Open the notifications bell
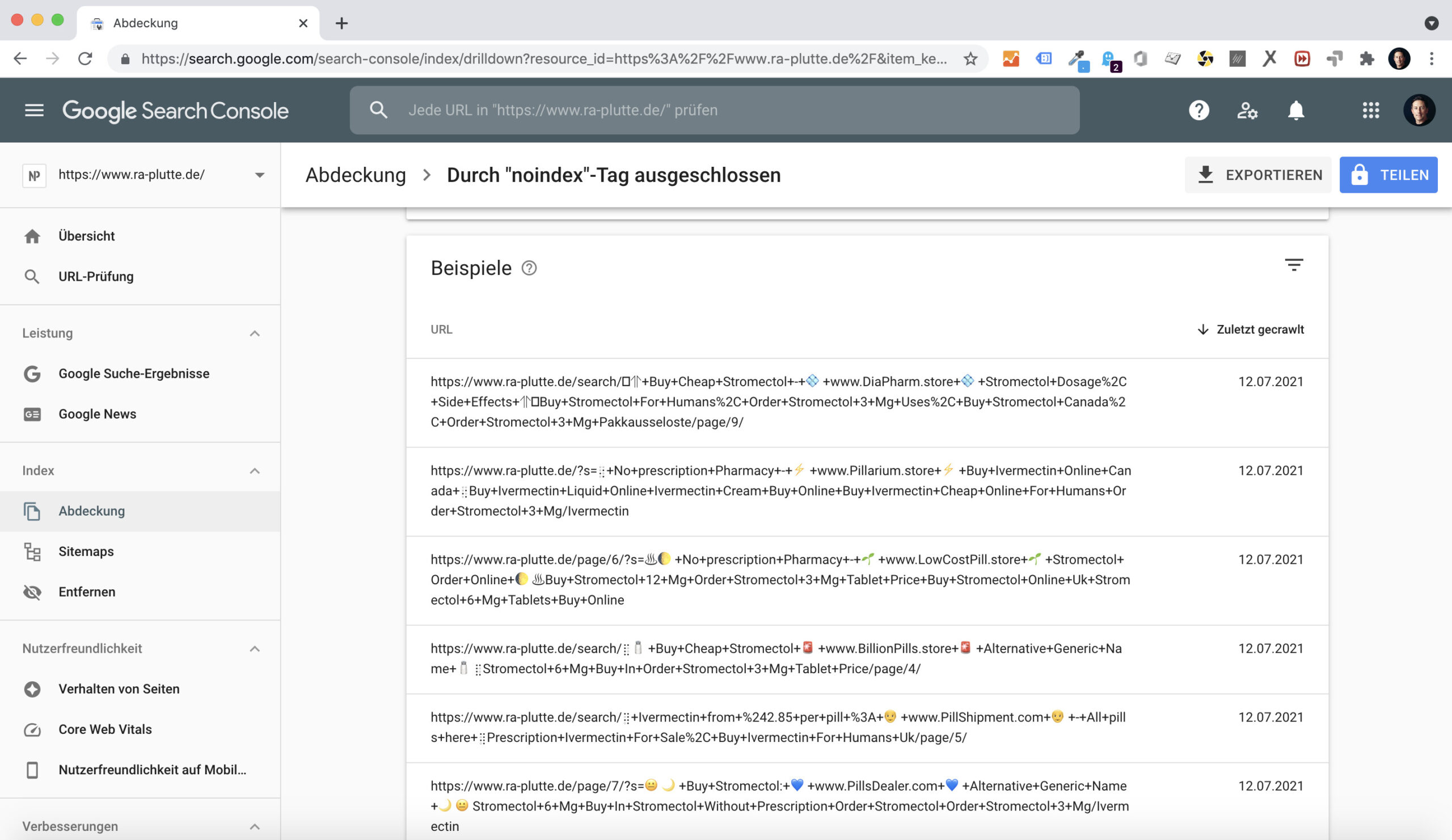 (1296, 110)
